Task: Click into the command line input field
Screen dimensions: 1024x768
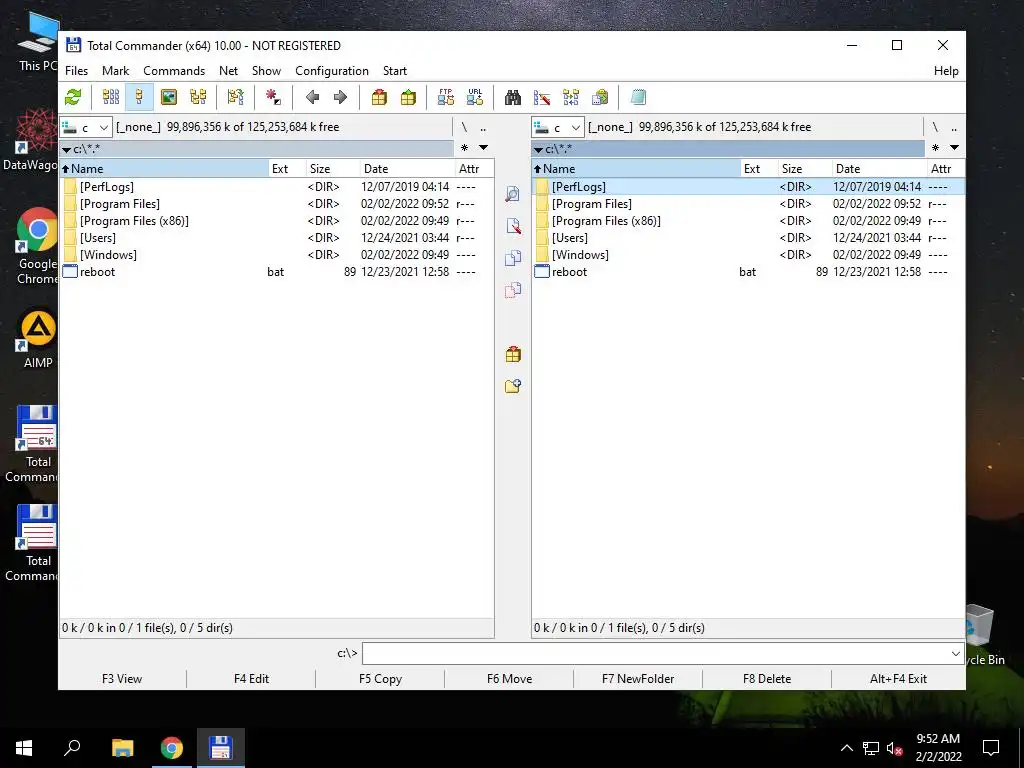Action: pos(655,653)
